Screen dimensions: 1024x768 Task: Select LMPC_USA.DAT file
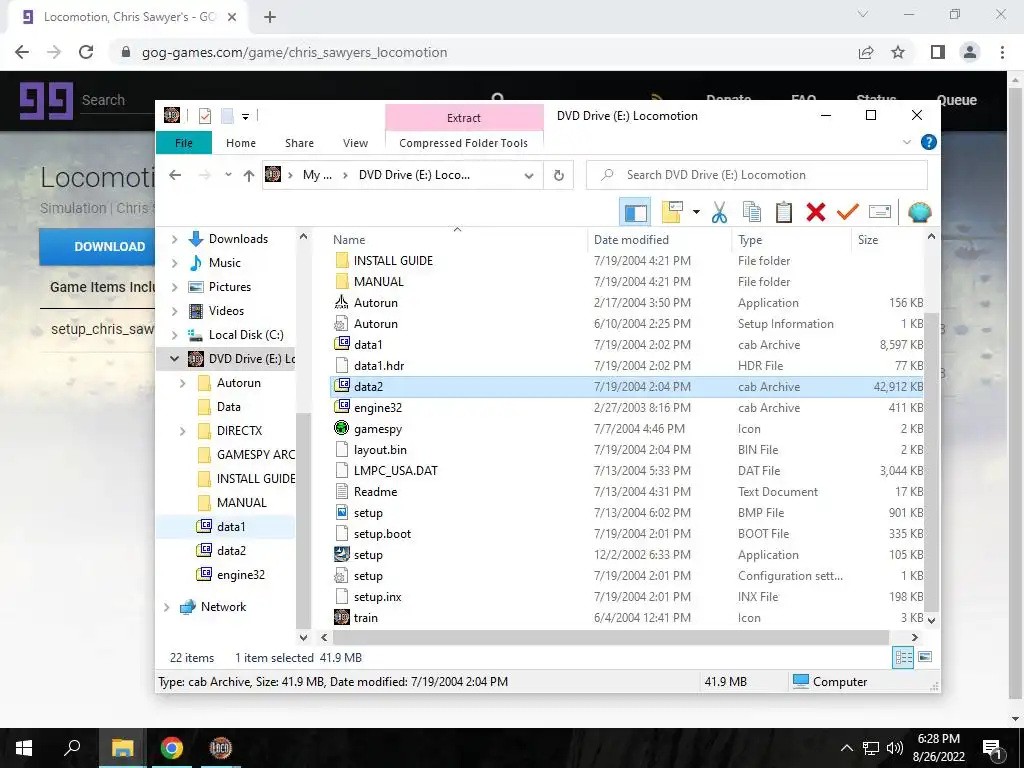click(x=395, y=471)
